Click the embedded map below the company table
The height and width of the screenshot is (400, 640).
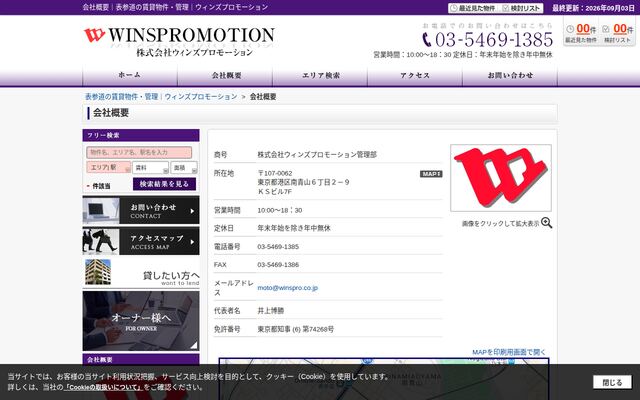(x=384, y=379)
